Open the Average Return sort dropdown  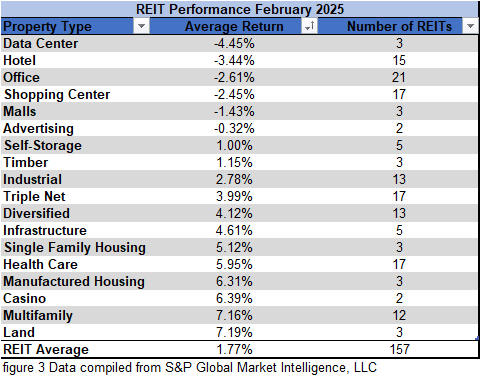click(309, 26)
